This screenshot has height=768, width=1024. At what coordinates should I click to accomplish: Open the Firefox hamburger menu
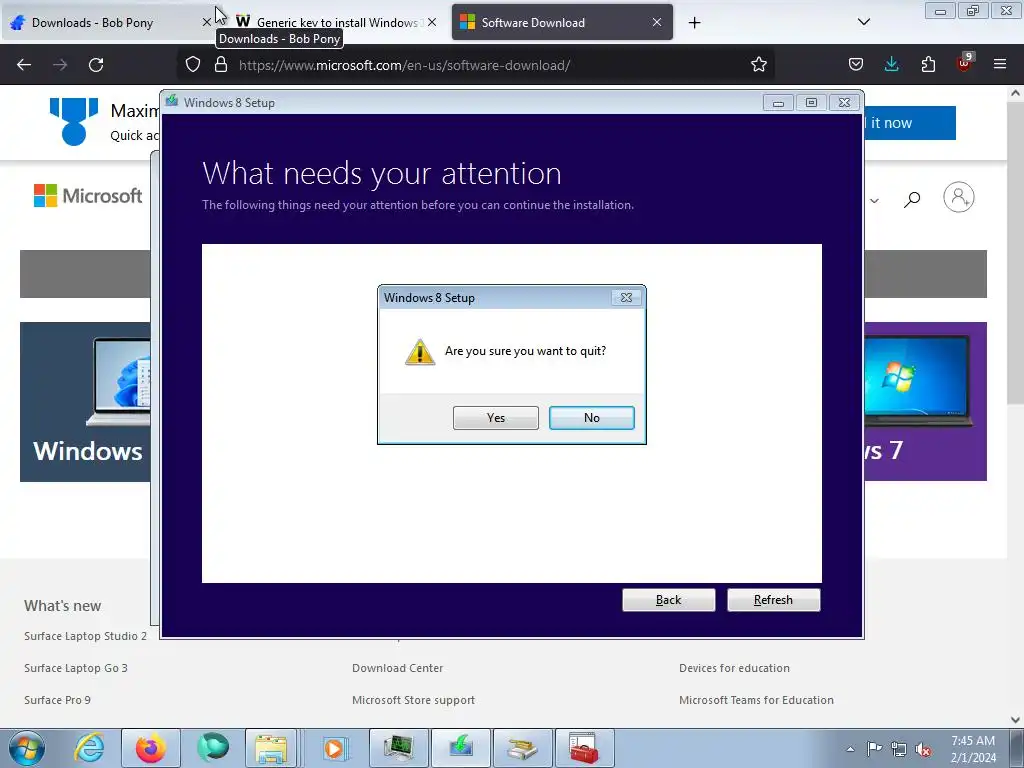coord(1000,65)
